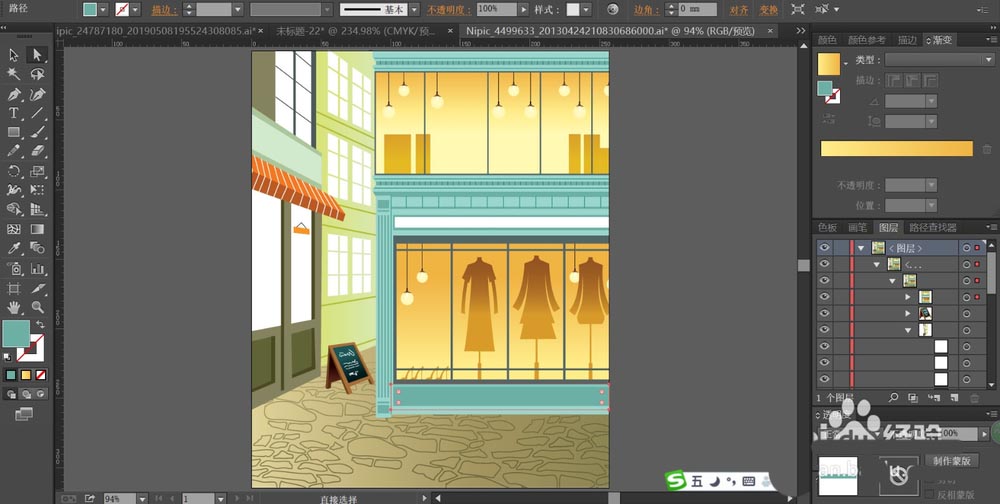Choose the Pen tool

pos(14,94)
